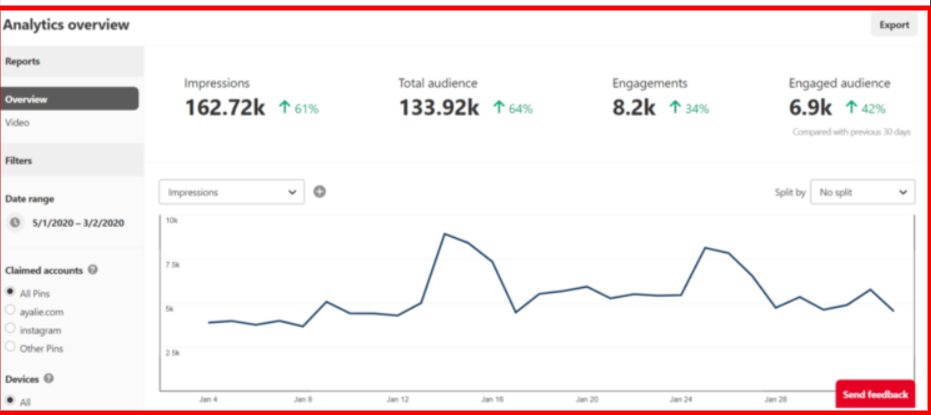
Task: Click the date range 5/1/2020 – 3/2/2020 field
Action: tap(78, 223)
